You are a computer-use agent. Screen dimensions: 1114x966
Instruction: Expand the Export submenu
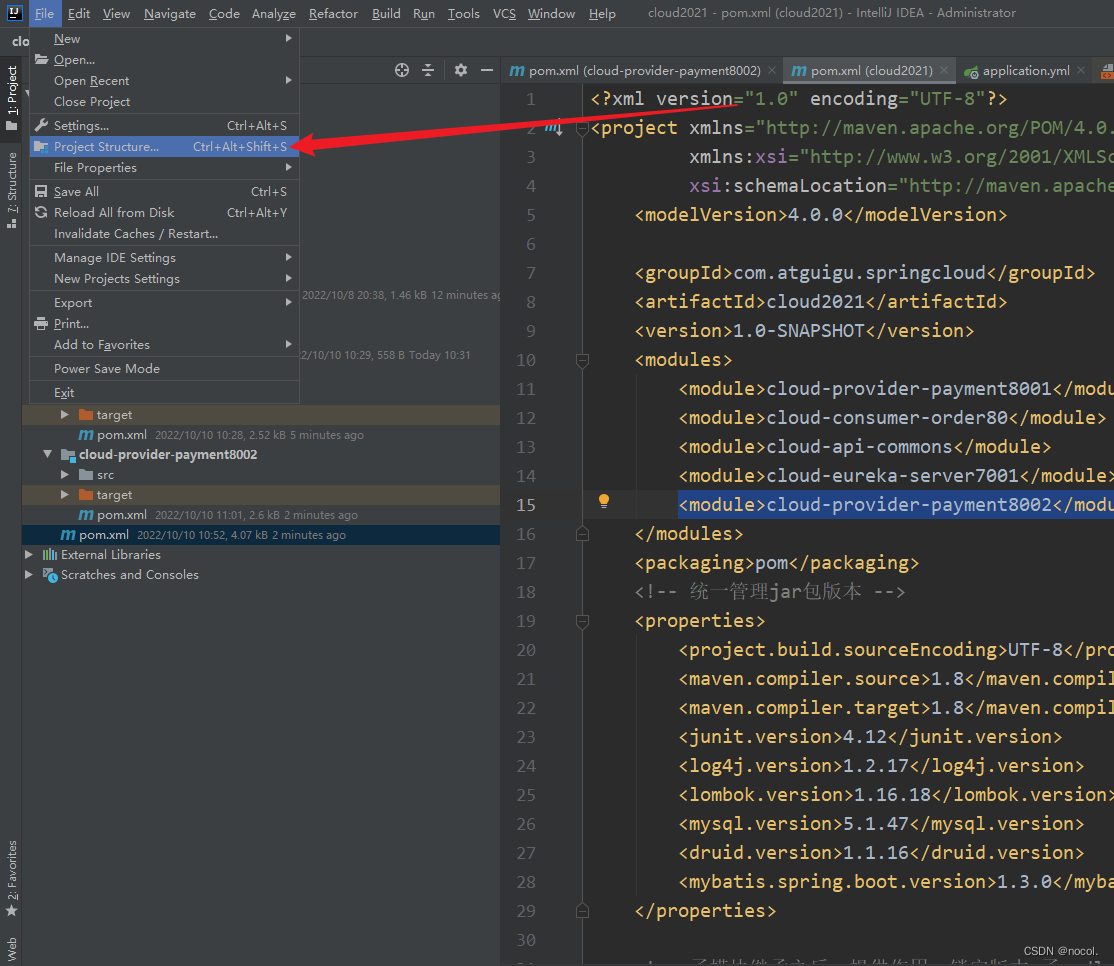coord(164,303)
